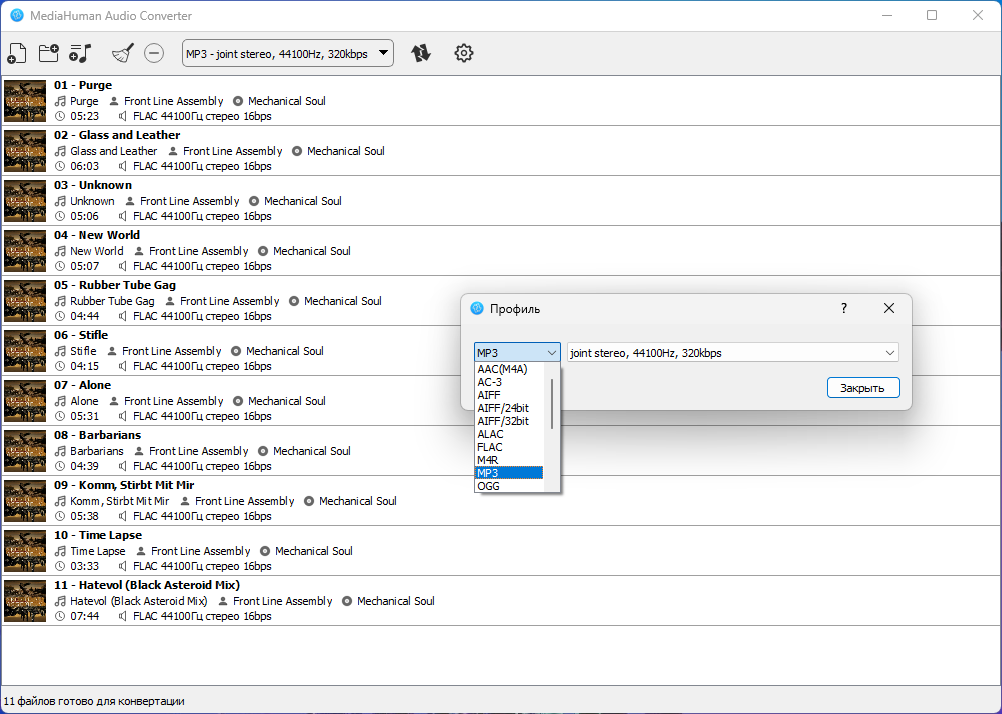1002x714 pixels.
Task: Click album cover of 03 - Unknown
Action: [x=25, y=201]
